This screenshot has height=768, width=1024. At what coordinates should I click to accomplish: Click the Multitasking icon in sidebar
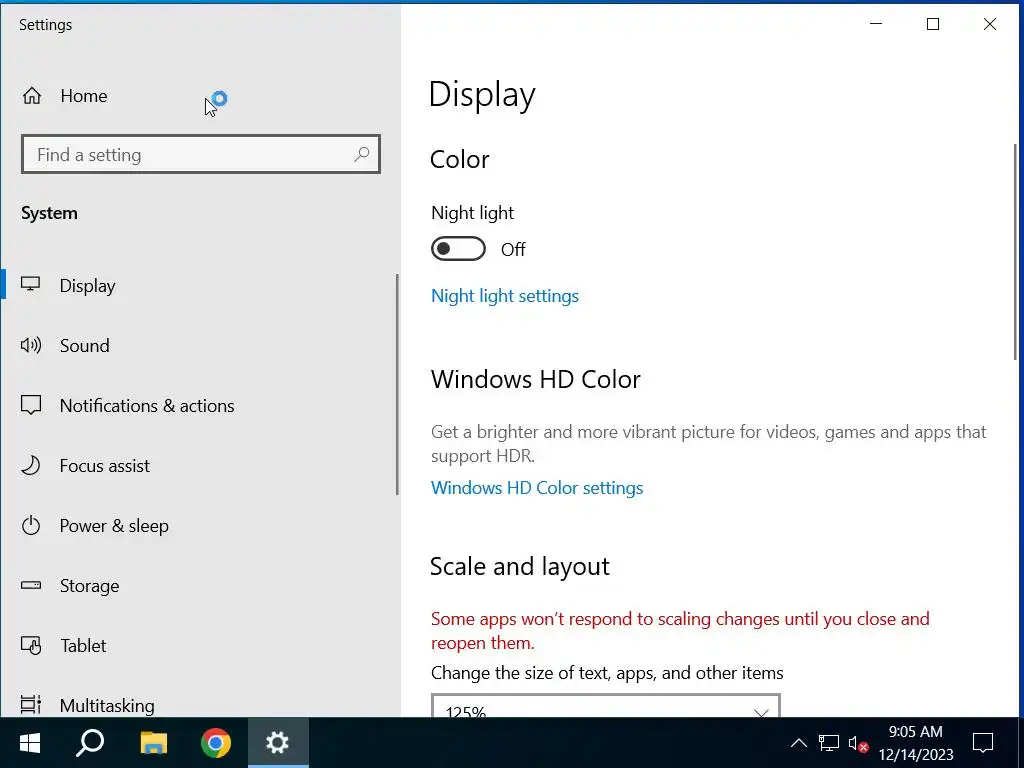pyautogui.click(x=31, y=705)
